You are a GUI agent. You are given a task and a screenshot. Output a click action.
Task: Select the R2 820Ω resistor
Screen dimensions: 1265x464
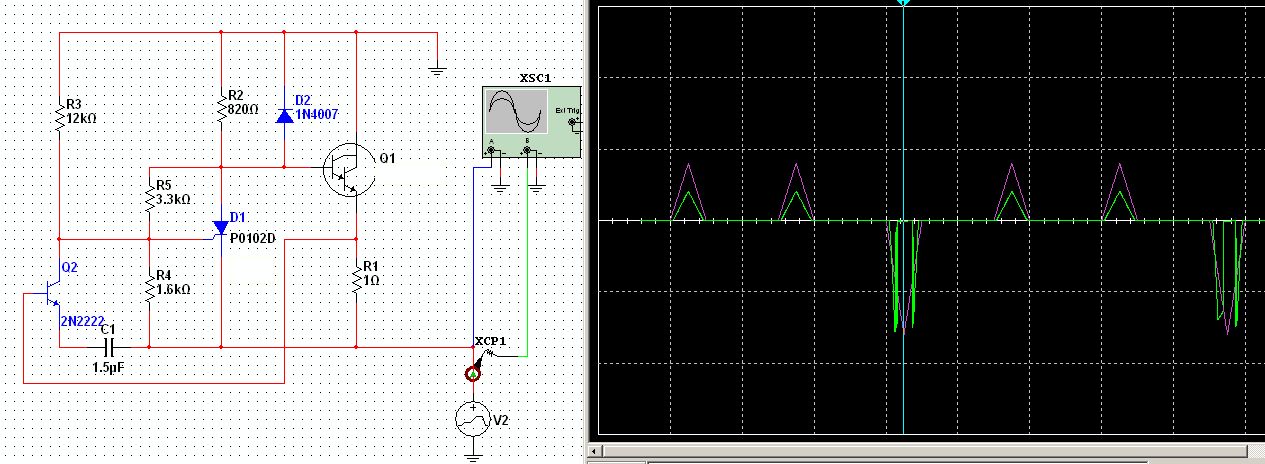click(x=221, y=108)
